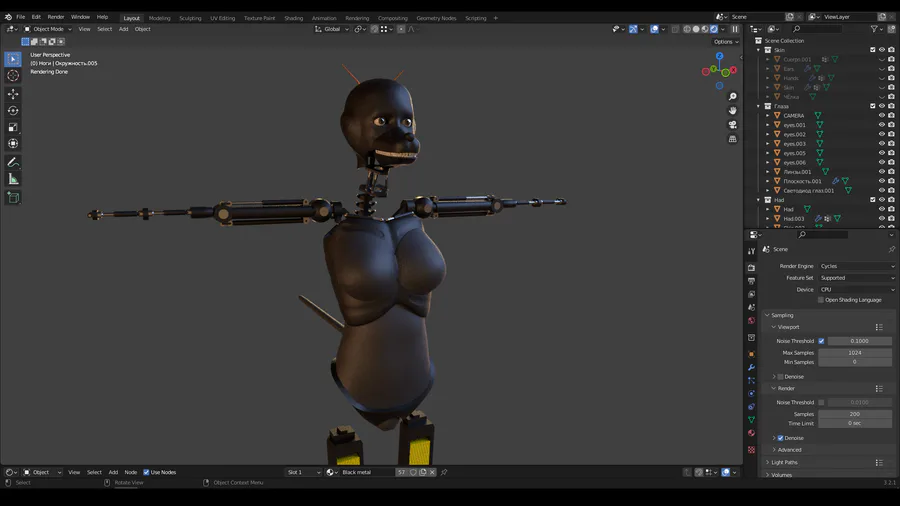
Task: Disable render camera for eyes.003
Action: 891,143
